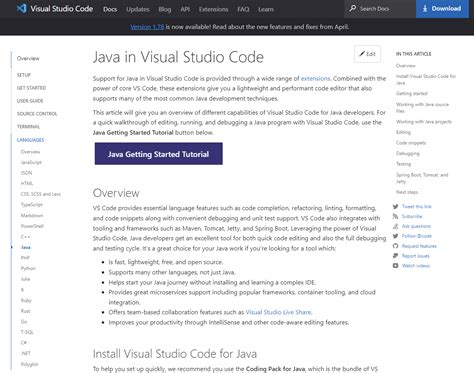Viewport: 474px width, 373px height.
Task: Jump to Testing in article outline
Action: [403, 164]
